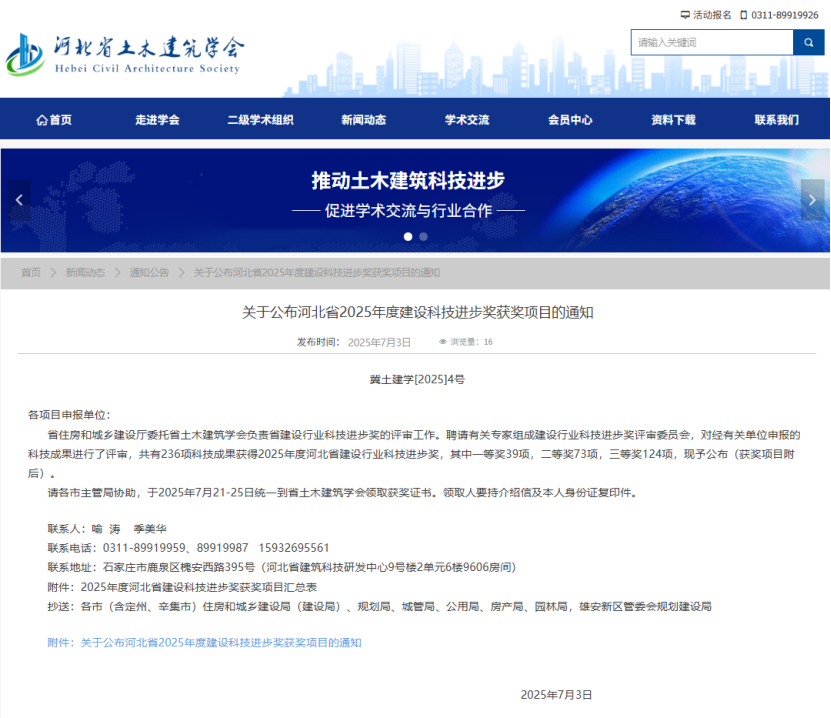Focus the 请输入关键词 search field
The width and height of the screenshot is (831, 718).
711,42
